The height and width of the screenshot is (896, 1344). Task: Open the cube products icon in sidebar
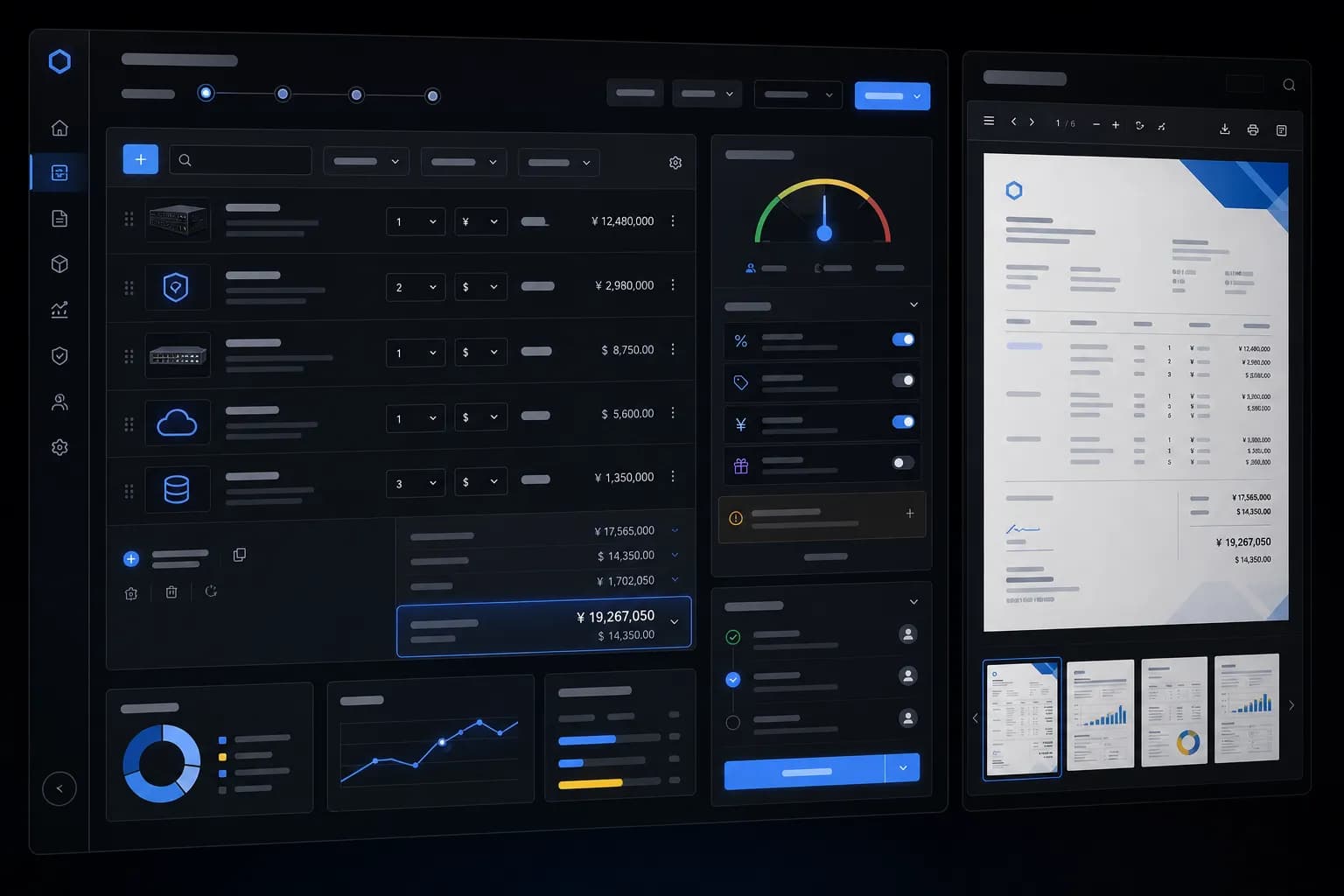click(x=59, y=264)
